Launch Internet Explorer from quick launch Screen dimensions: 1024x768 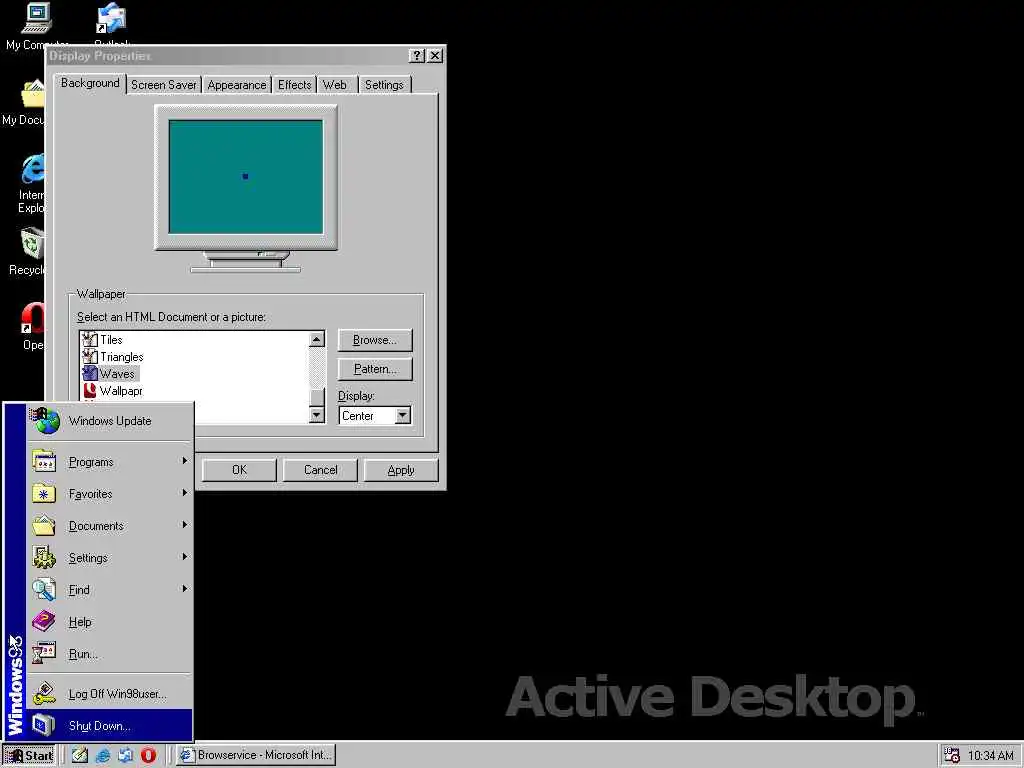coord(103,755)
